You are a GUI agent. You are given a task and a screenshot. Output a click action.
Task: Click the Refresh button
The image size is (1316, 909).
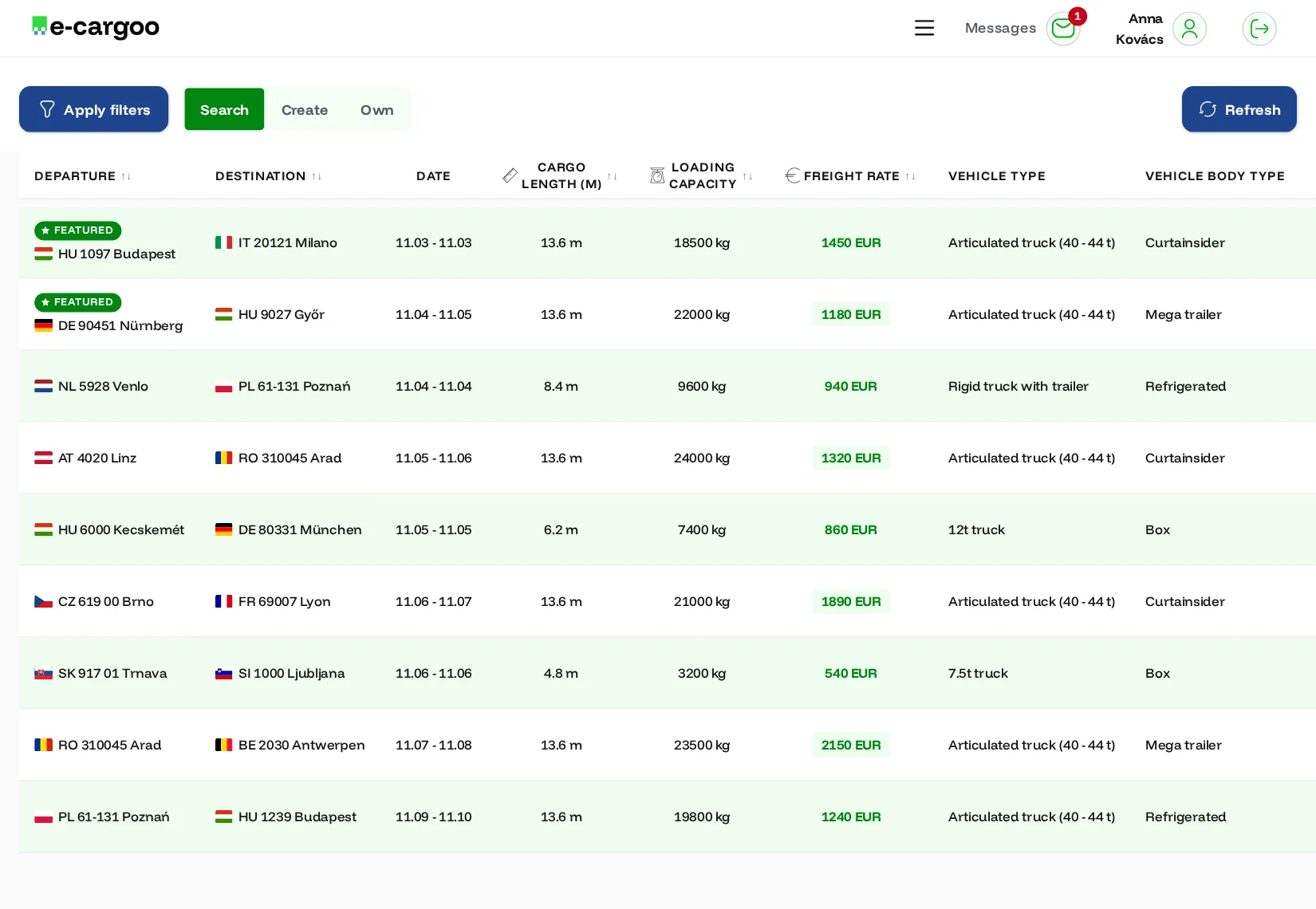click(x=1239, y=109)
